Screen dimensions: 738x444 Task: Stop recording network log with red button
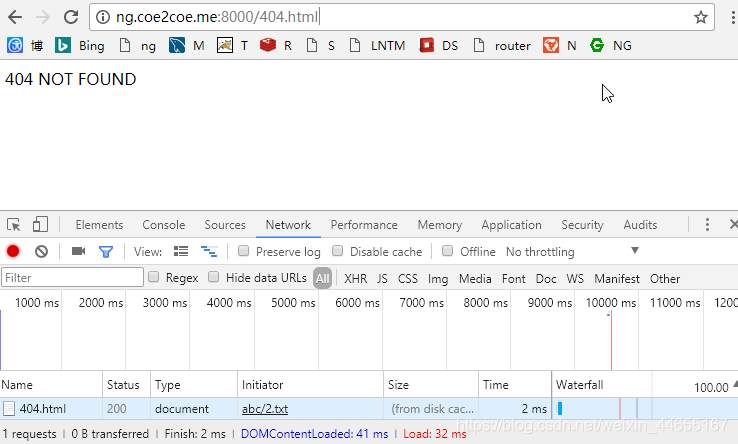[13, 251]
